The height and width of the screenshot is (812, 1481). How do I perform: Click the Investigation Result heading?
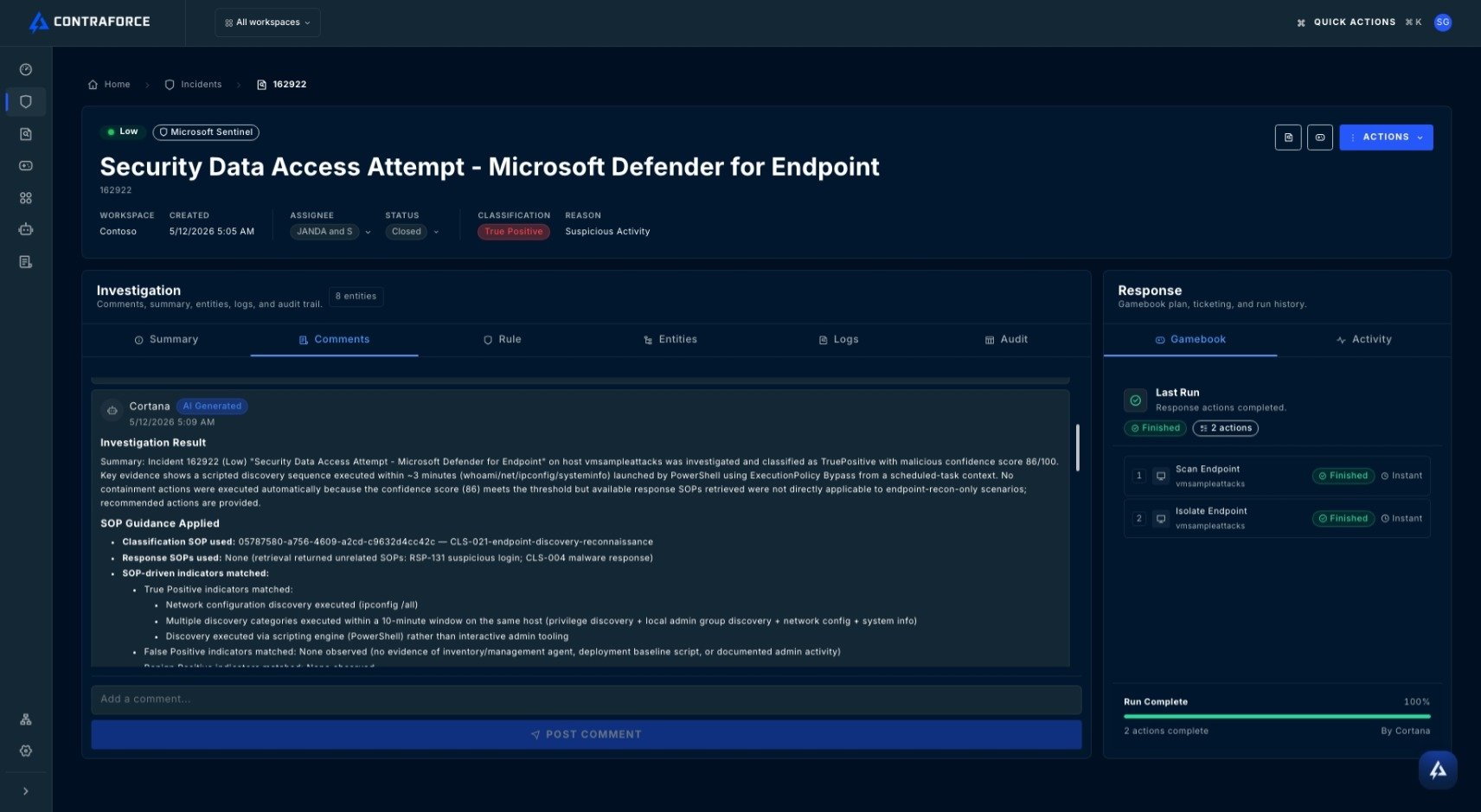(x=153, y=443)
